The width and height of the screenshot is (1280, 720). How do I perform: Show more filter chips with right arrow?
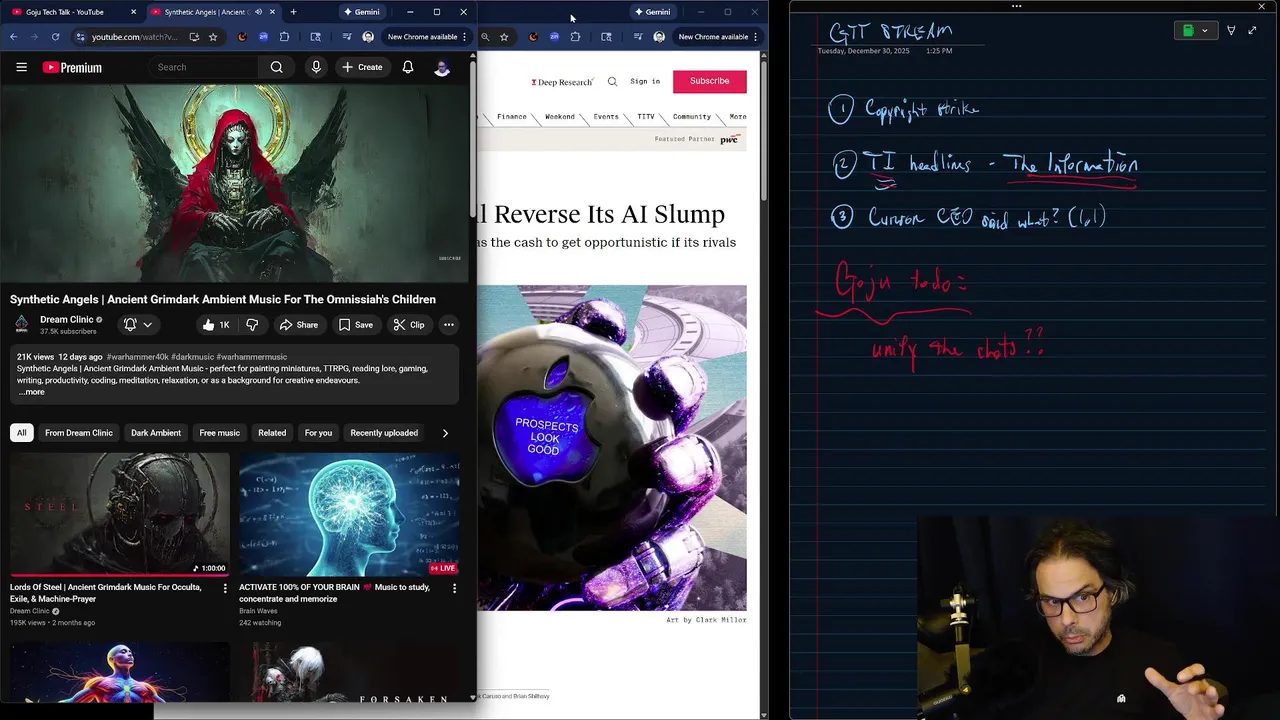pos(445,433)
